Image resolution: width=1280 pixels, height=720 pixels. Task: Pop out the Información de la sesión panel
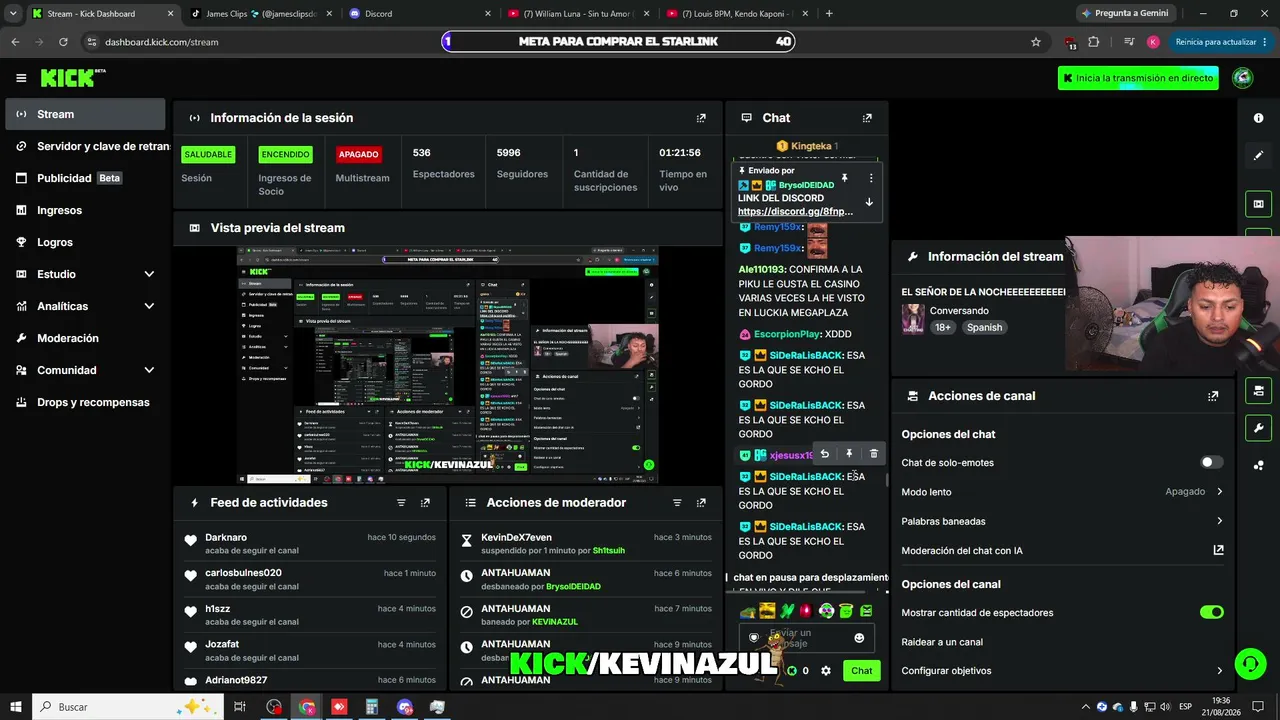(701, 118)
